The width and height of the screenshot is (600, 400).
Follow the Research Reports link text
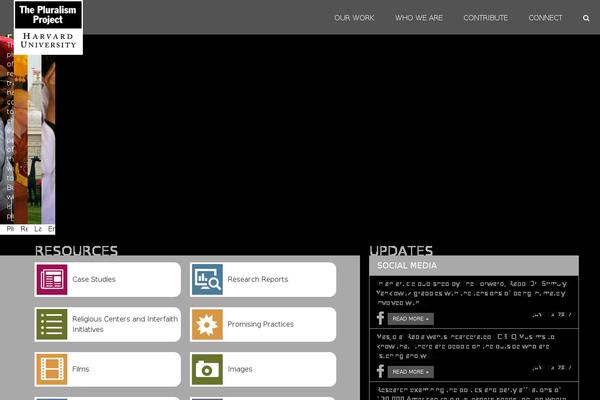(x=258, y=279)
